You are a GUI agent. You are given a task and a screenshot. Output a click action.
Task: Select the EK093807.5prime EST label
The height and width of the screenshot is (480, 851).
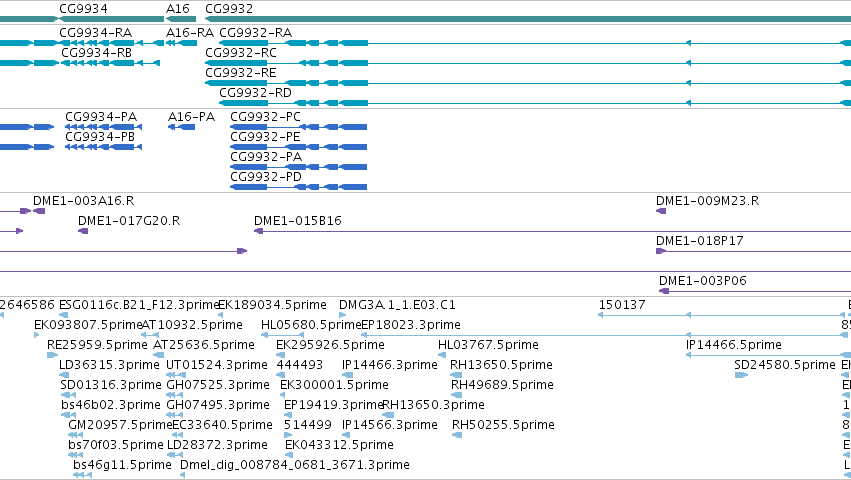(88, 325)
